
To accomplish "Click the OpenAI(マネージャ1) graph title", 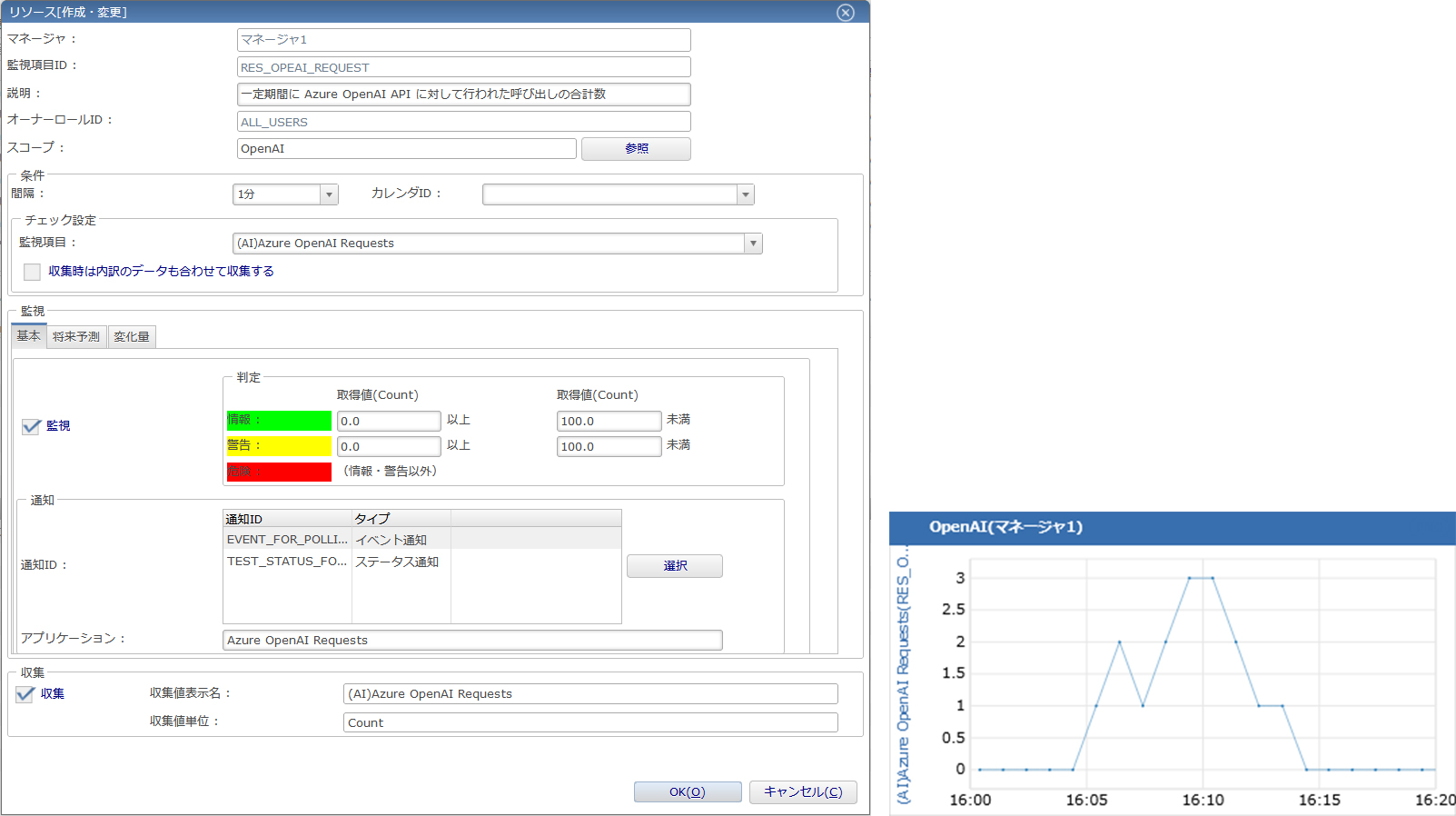I will click(1005, 527).
